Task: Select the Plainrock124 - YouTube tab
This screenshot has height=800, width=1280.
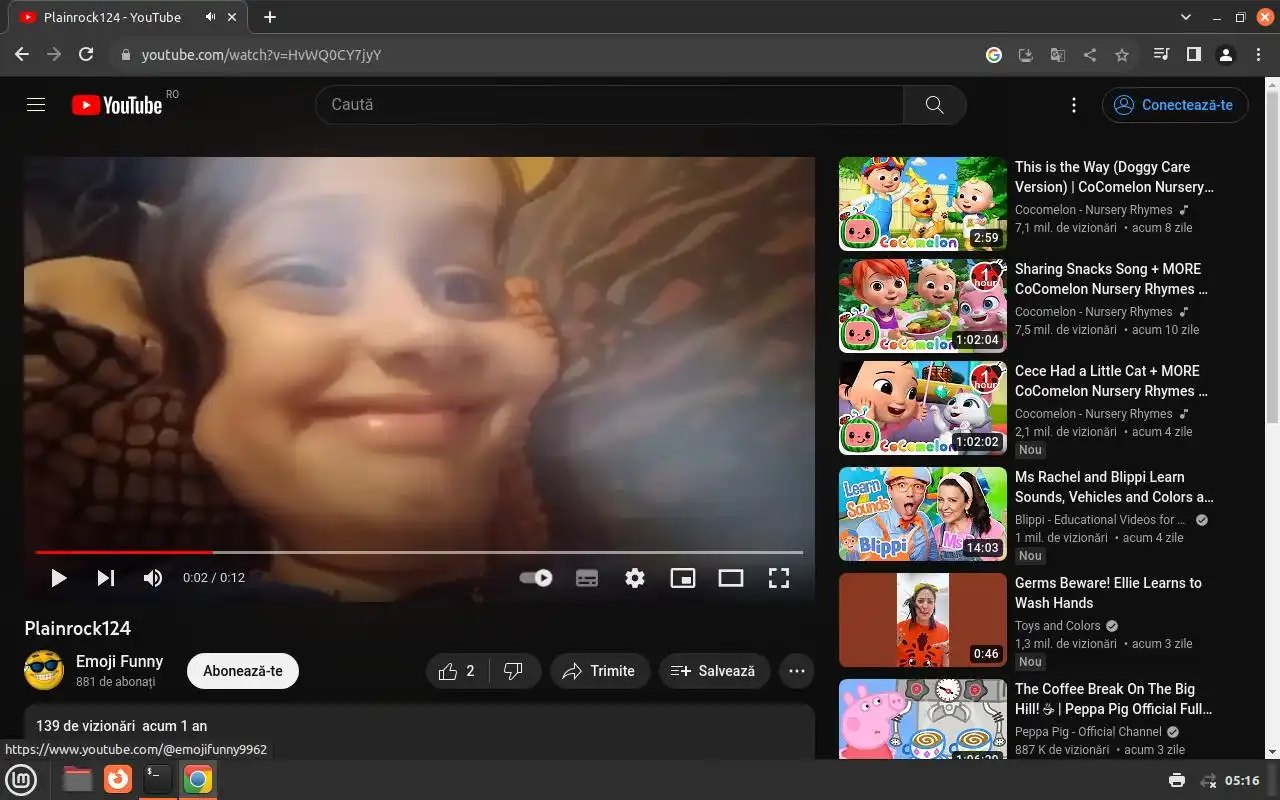Action: [x=126, y=17]
